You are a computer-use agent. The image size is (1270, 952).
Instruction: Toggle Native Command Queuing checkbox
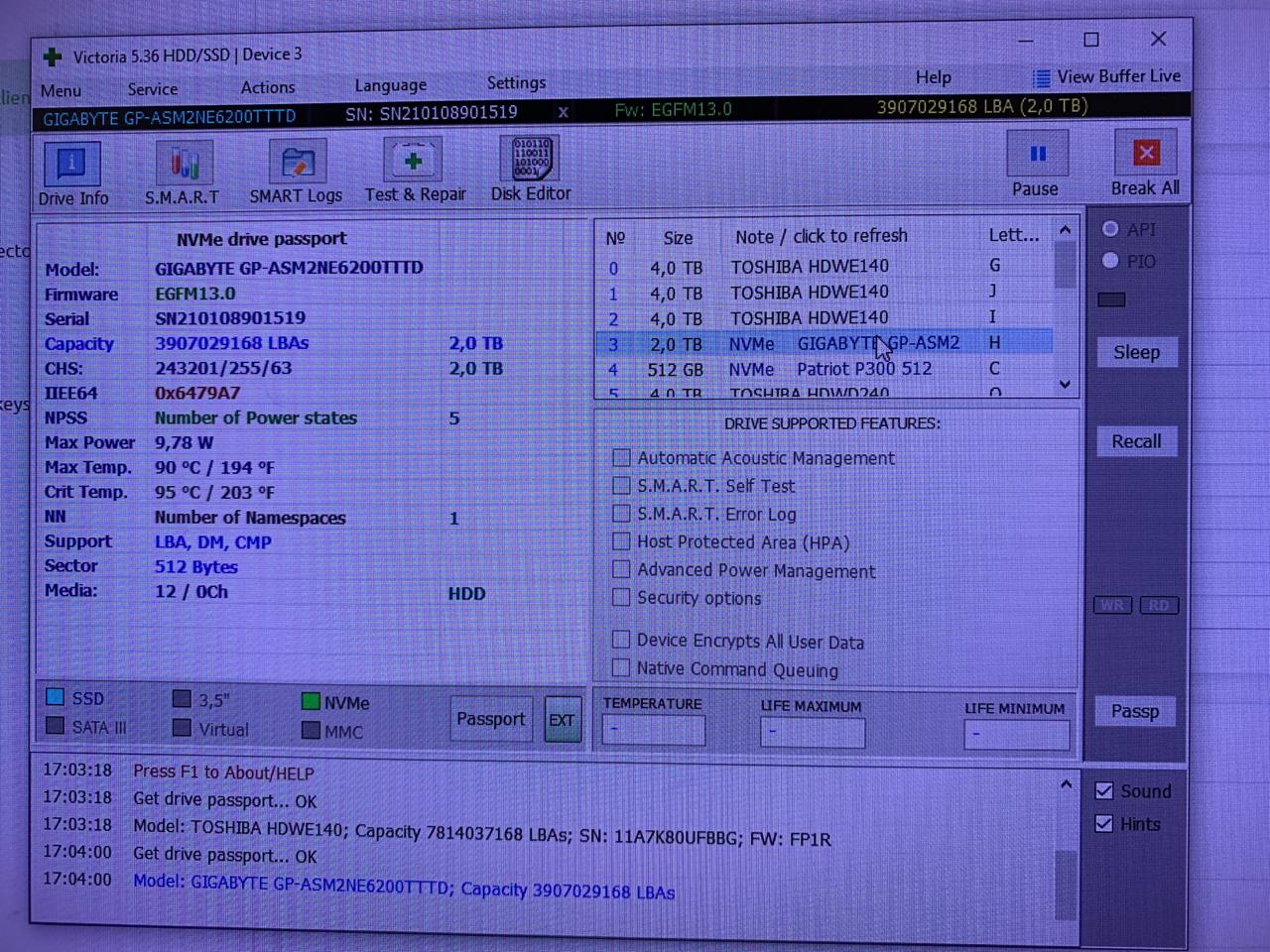621,667
